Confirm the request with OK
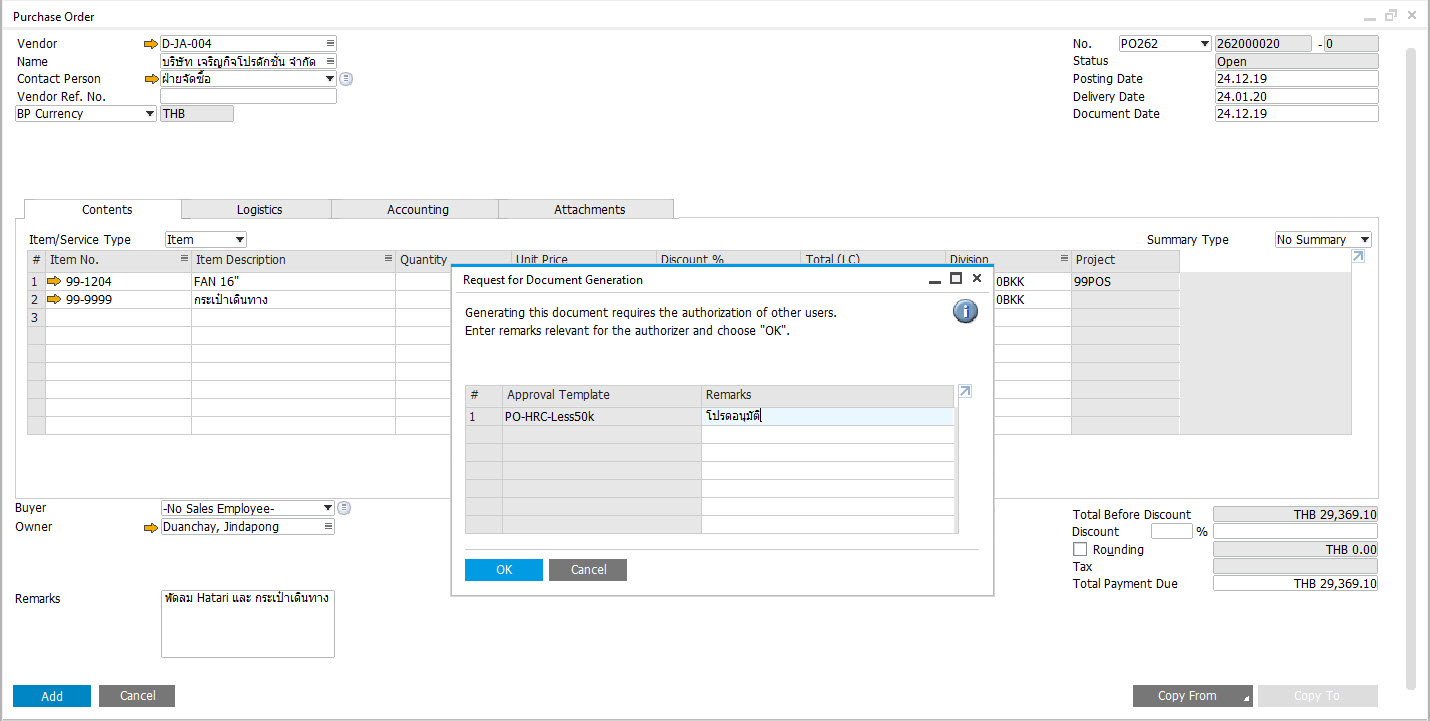The height and width of the screenshot is (721, 1430). [x=504, y=570]
